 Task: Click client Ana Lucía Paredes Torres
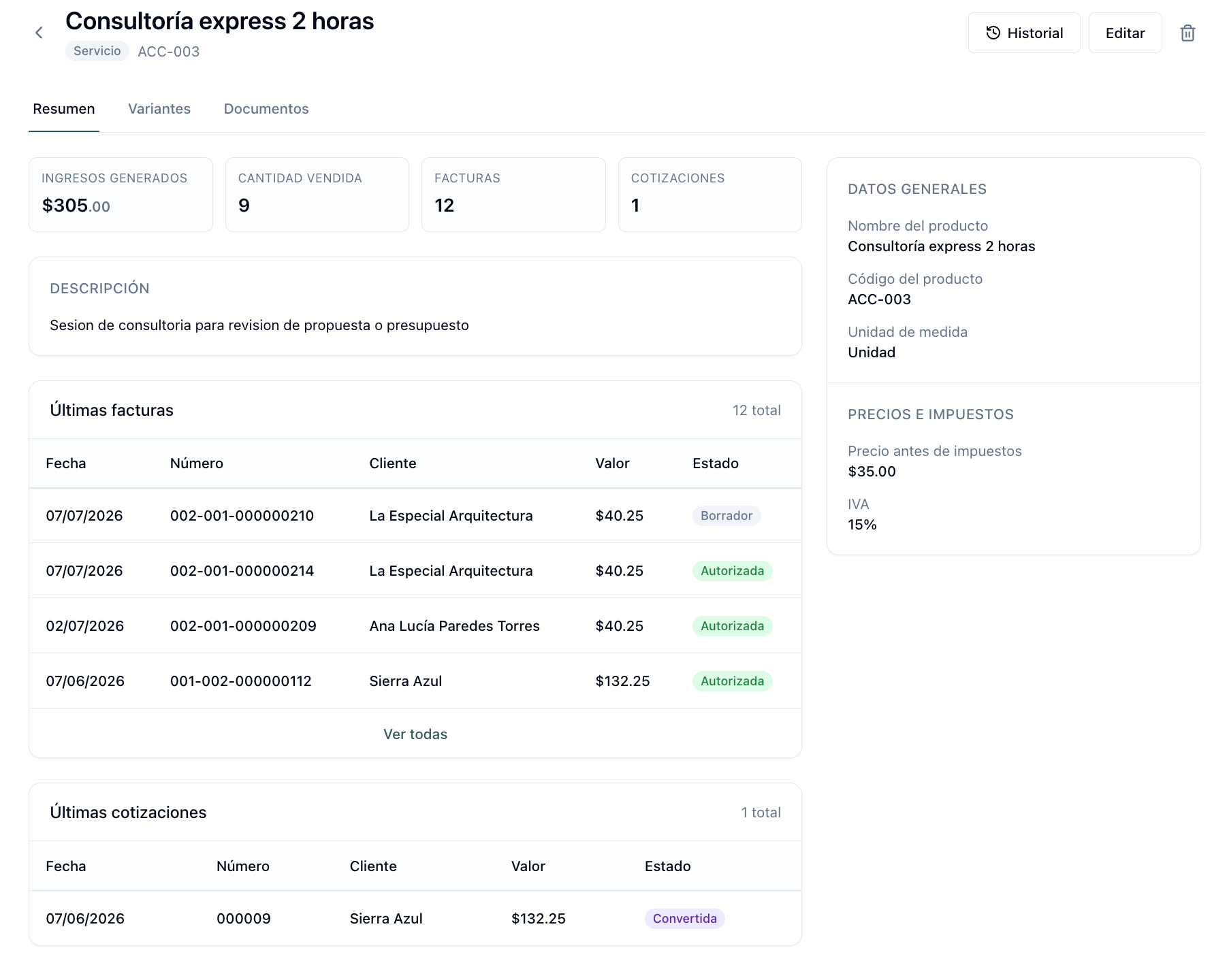[454, 626]
